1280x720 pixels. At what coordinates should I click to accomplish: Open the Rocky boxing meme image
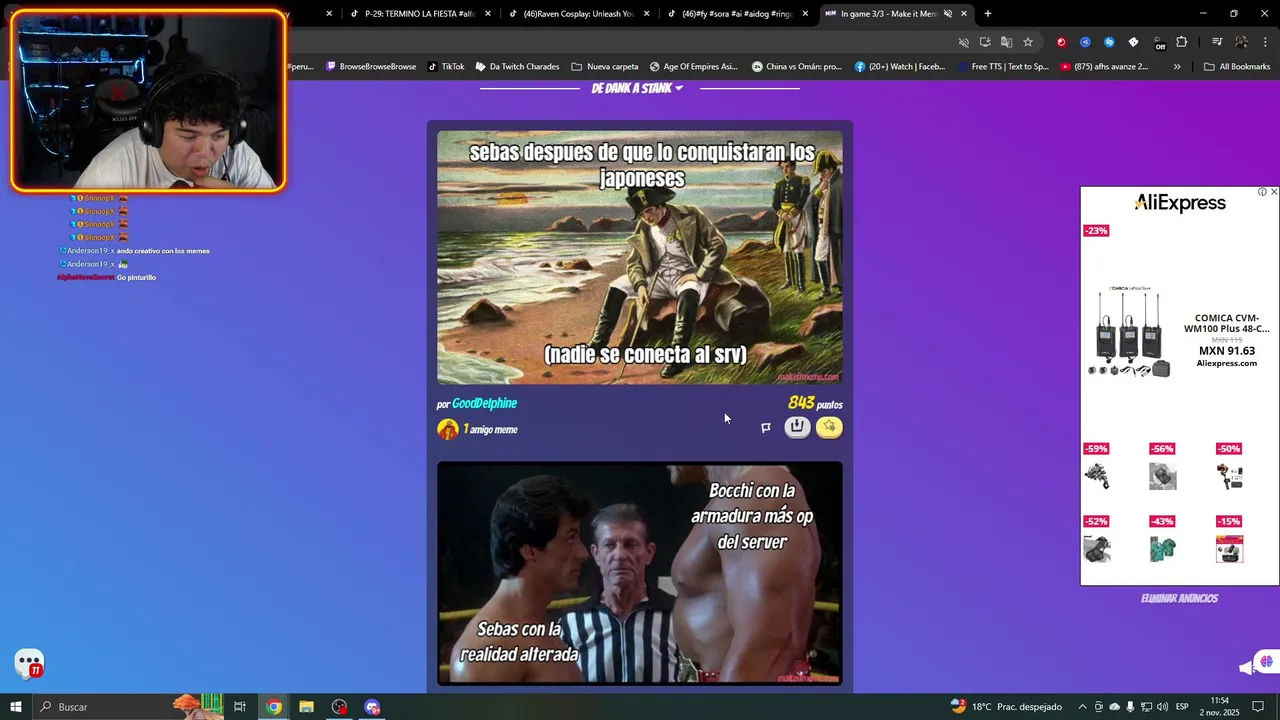640,573
